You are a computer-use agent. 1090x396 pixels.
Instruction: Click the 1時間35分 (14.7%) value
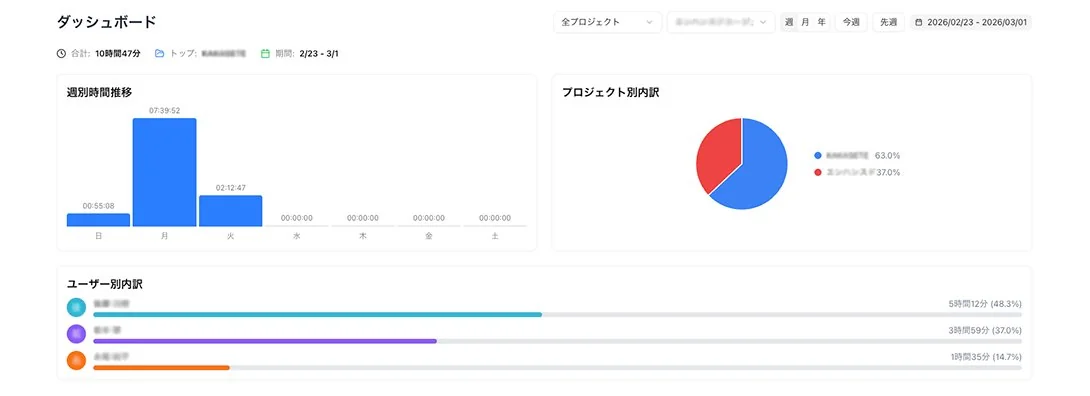click(986, 356)
